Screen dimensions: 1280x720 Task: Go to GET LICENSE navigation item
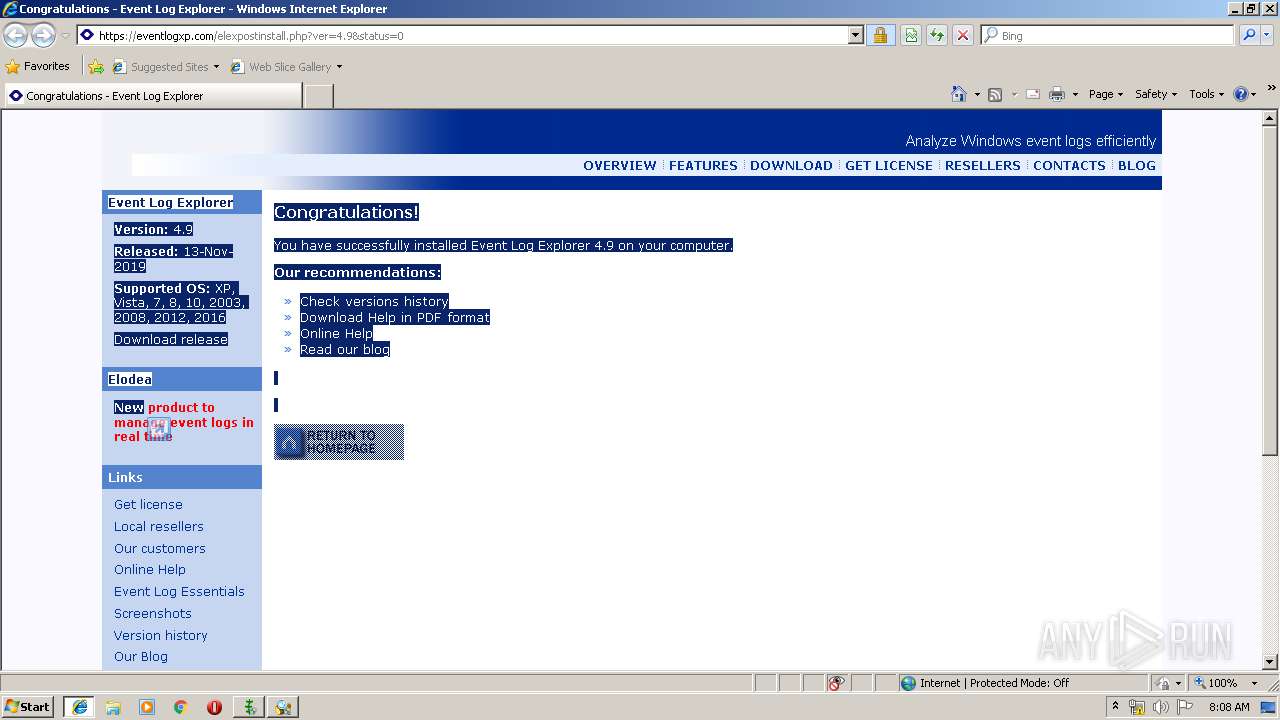pos(889,165)
